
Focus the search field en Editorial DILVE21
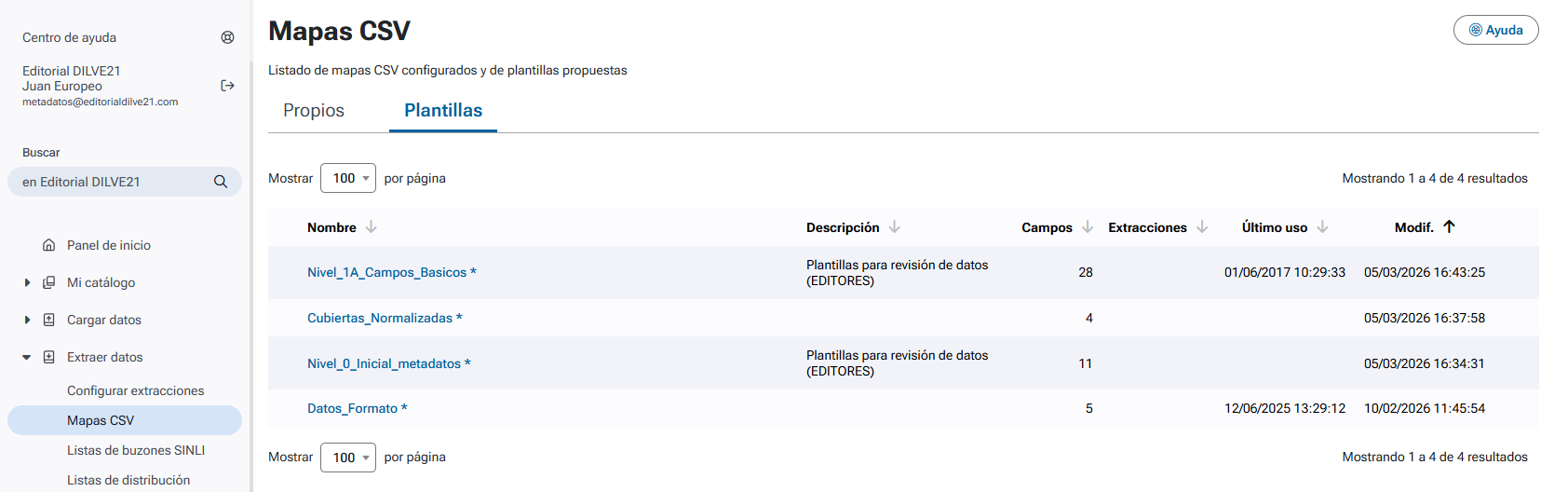(x=112, y=182)
